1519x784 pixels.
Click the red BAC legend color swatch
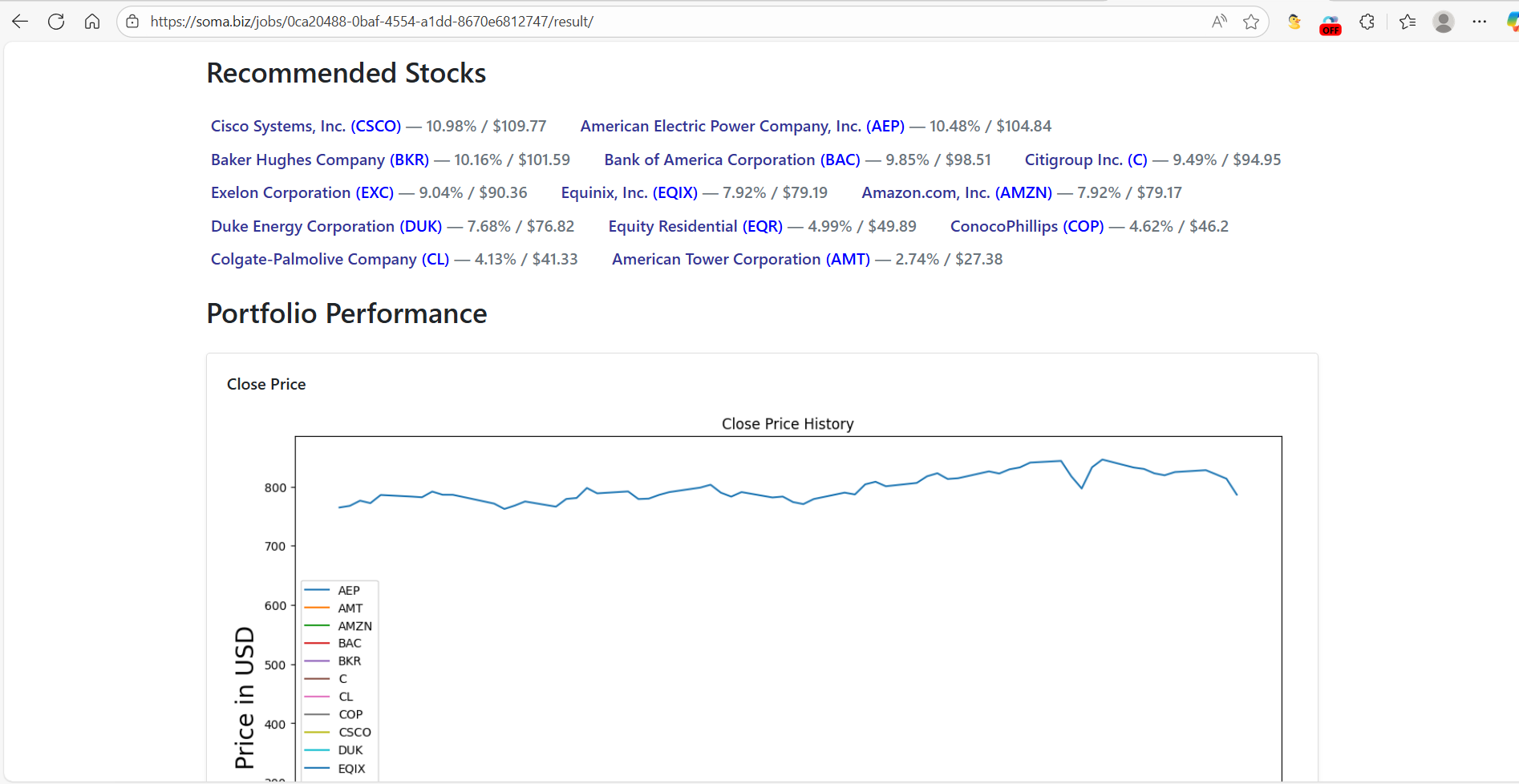pos(317,643)
